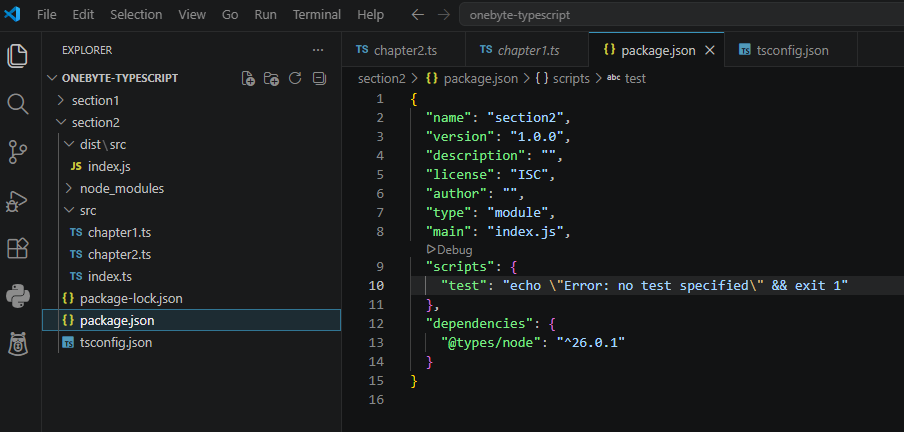
Task: Click the New File icon in Explorer
Action: (x=248, y=78)
